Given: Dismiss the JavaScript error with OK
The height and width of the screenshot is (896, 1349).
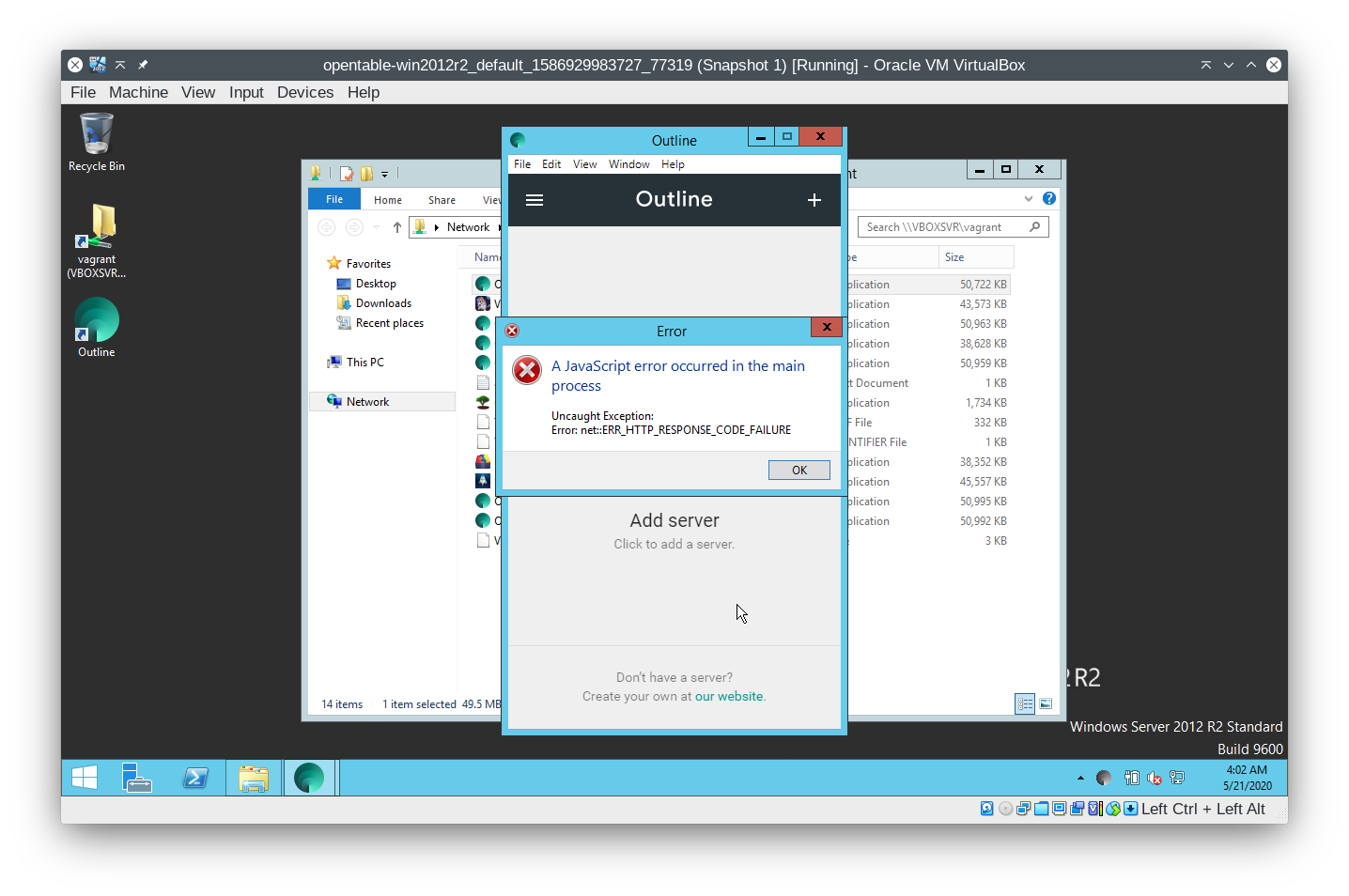Looking at the screenshot, I should pyautogui.click(x=799, y=470).
